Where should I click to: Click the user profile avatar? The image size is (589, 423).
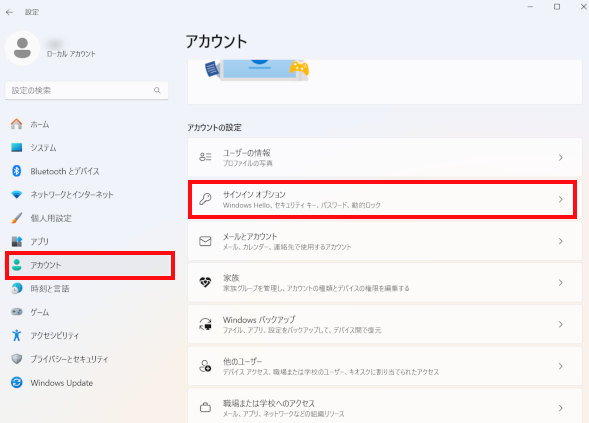22,48
